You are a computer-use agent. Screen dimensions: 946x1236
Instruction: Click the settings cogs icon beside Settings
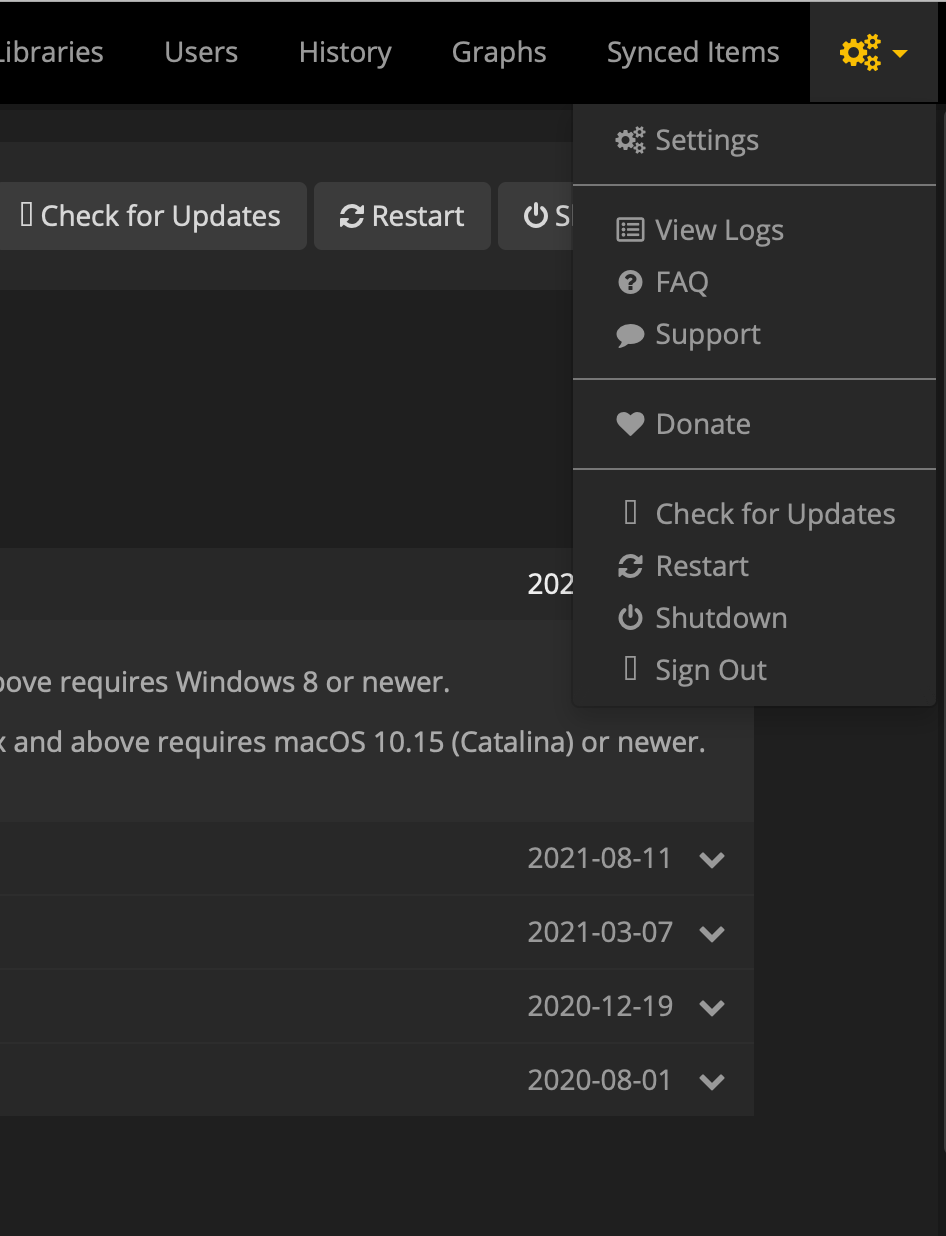pos(630,140)
